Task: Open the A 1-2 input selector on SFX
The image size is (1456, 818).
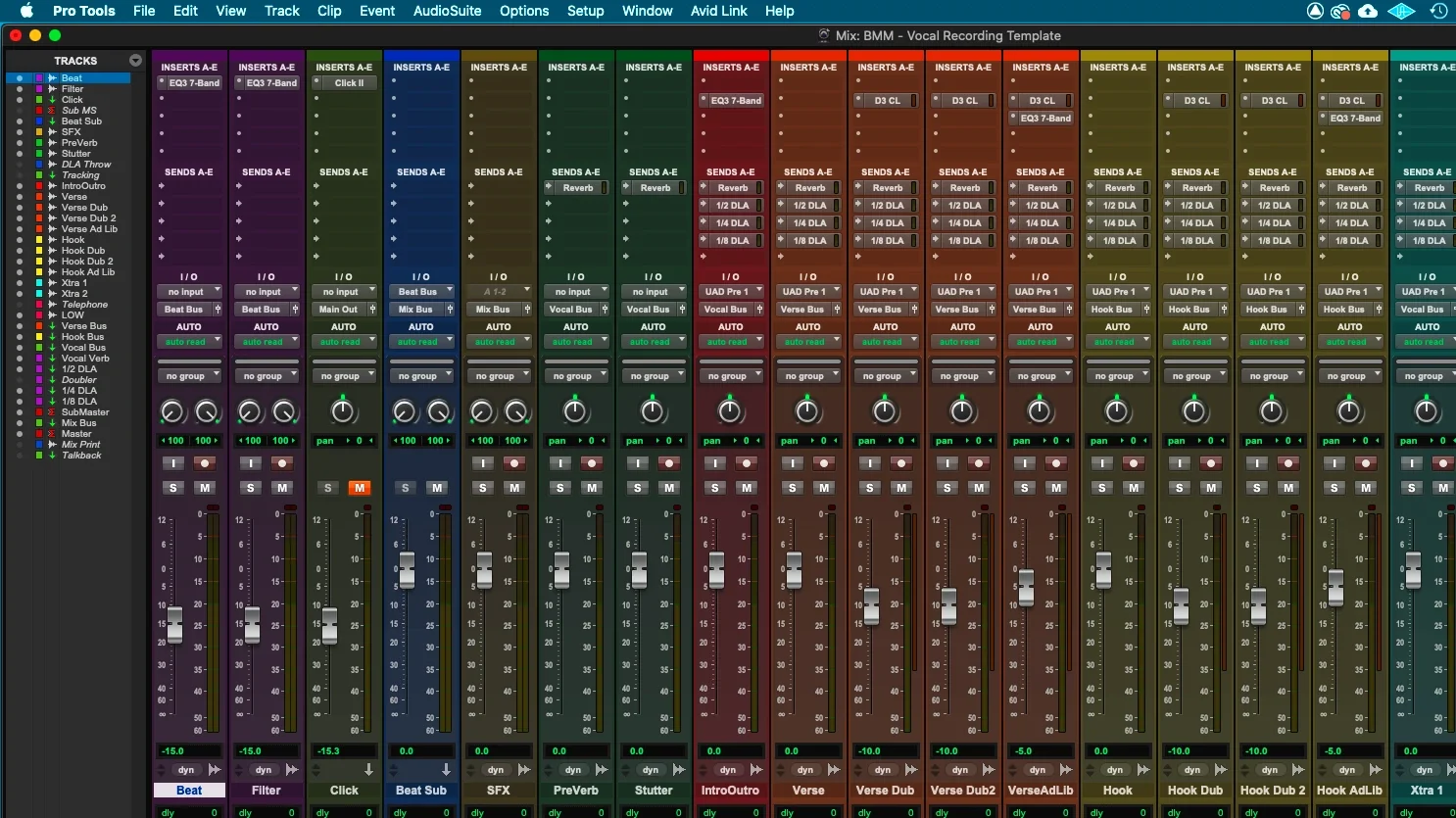Action: click(x=499, y=292)
